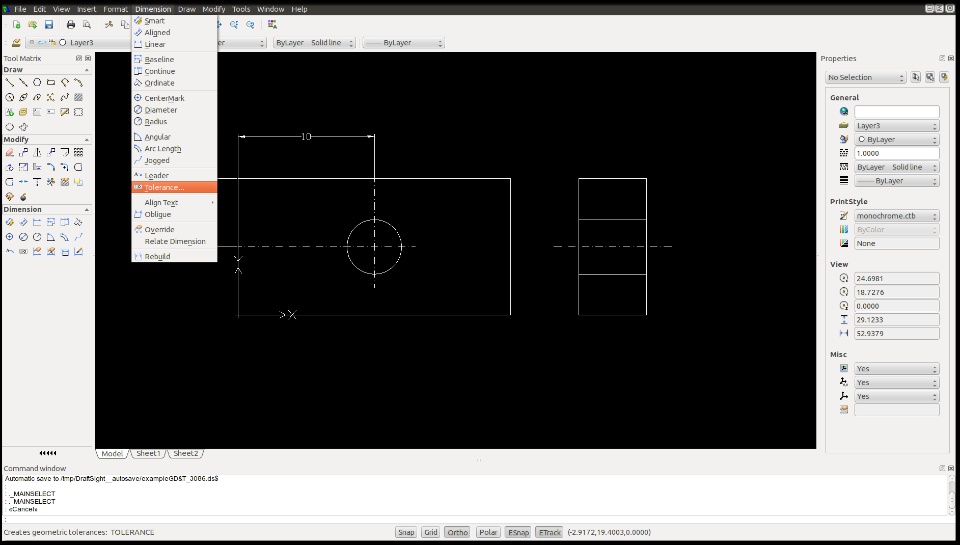Click the arrows button below Tool Matrix
This screenshot has height=545, width=960.
coord(48,453)
